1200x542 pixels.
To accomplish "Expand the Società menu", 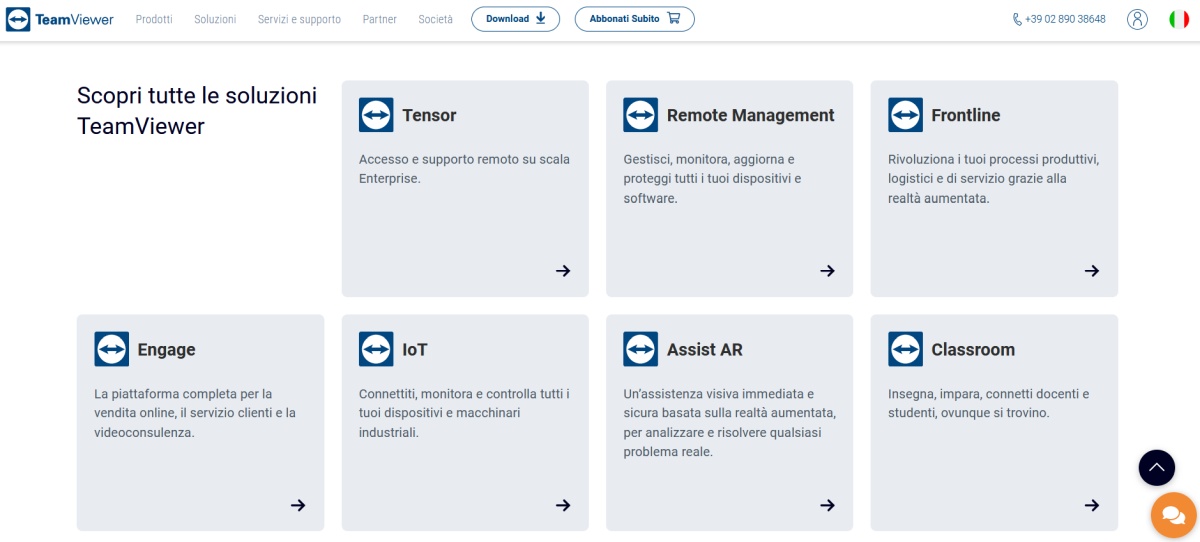I will tap(435, 19).
